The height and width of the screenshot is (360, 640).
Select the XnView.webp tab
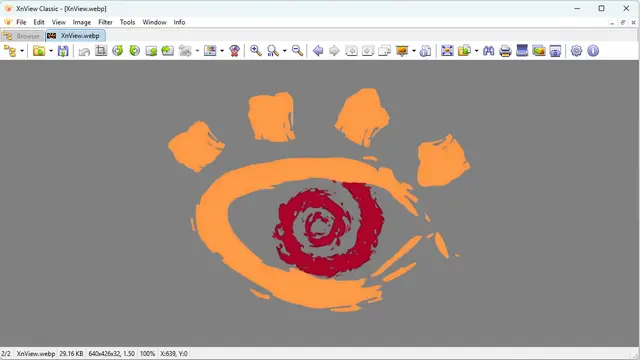click(x=76, y=36)
